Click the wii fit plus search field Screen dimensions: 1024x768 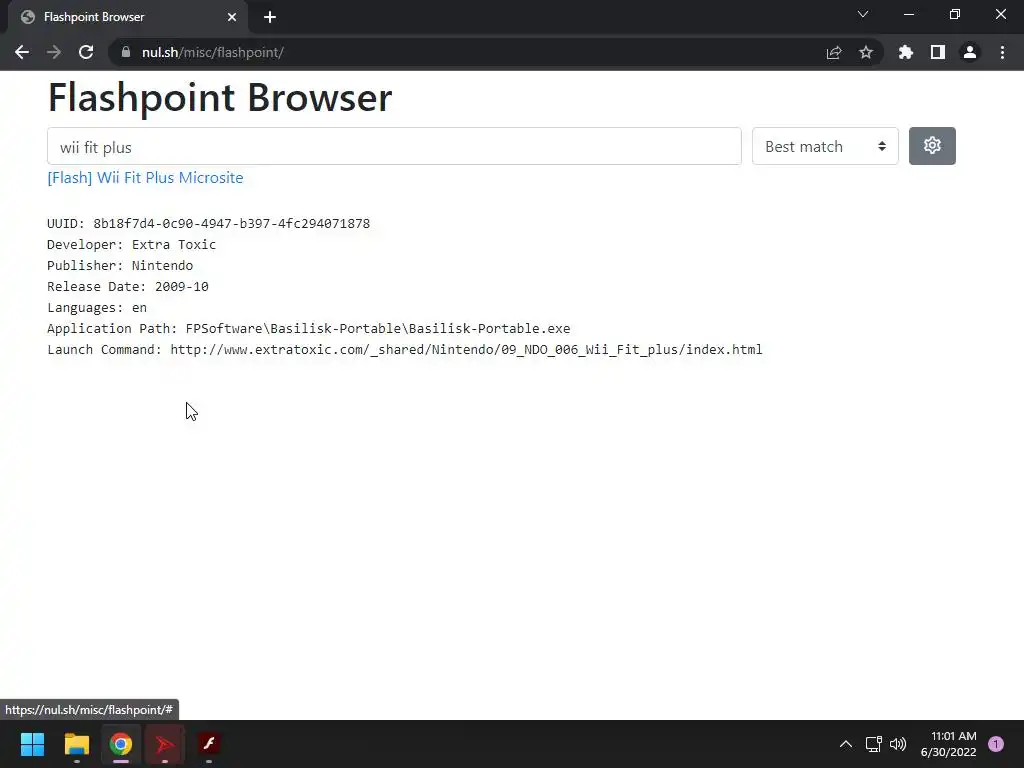point(394,146)
